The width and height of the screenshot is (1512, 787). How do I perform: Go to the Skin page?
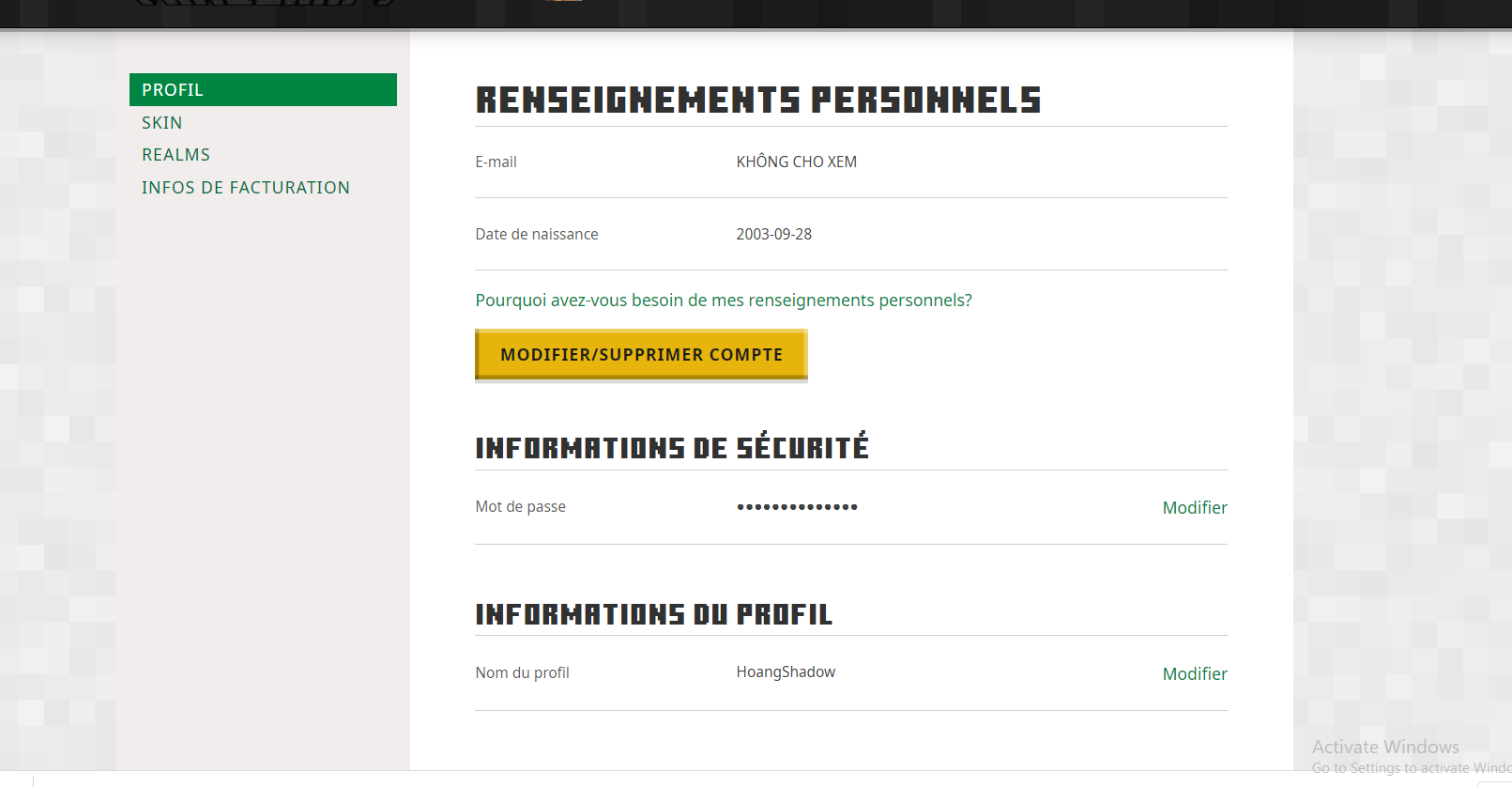pos(162,123)
